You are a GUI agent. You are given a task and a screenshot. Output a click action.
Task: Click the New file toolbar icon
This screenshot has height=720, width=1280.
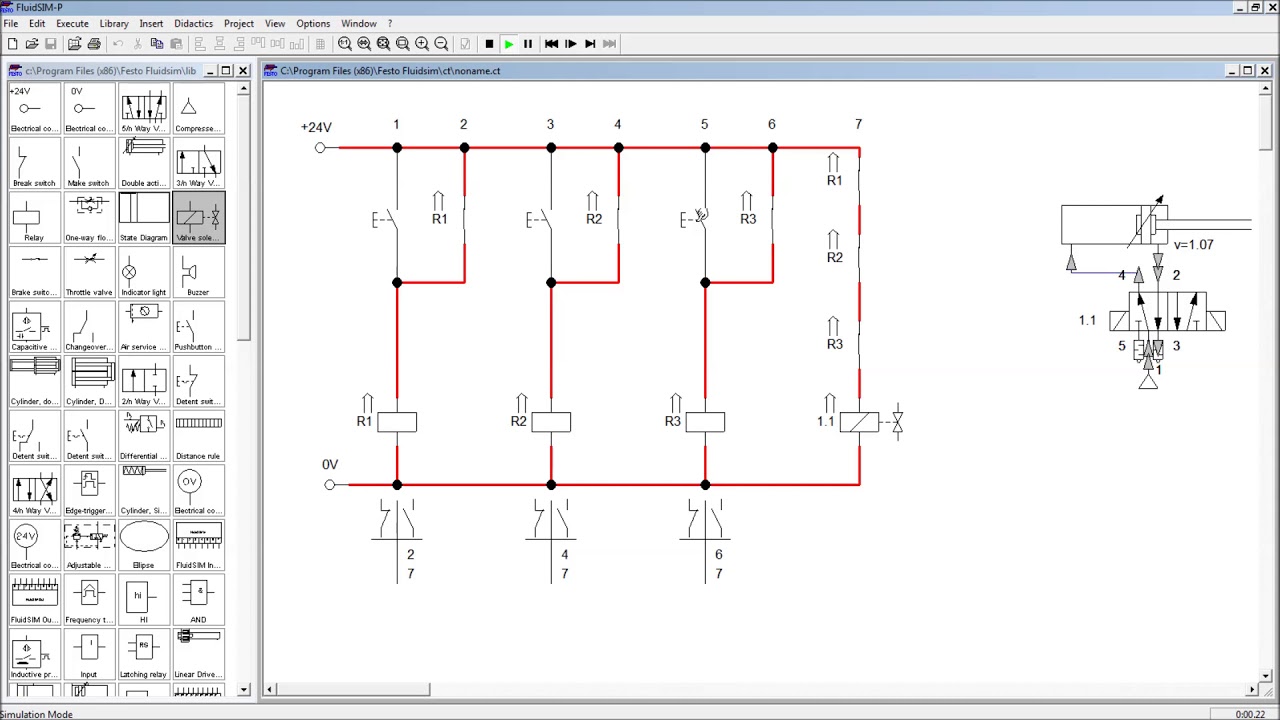pyautogui.click(x=12, y=44)
